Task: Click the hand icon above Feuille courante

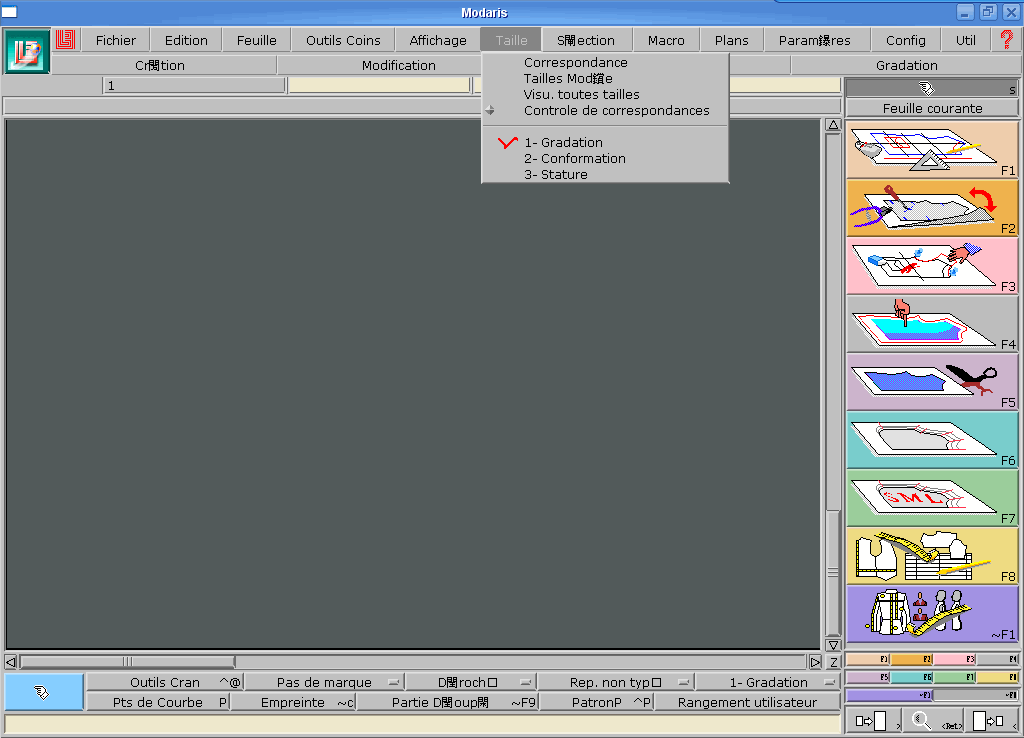Action: coord(927,88)
